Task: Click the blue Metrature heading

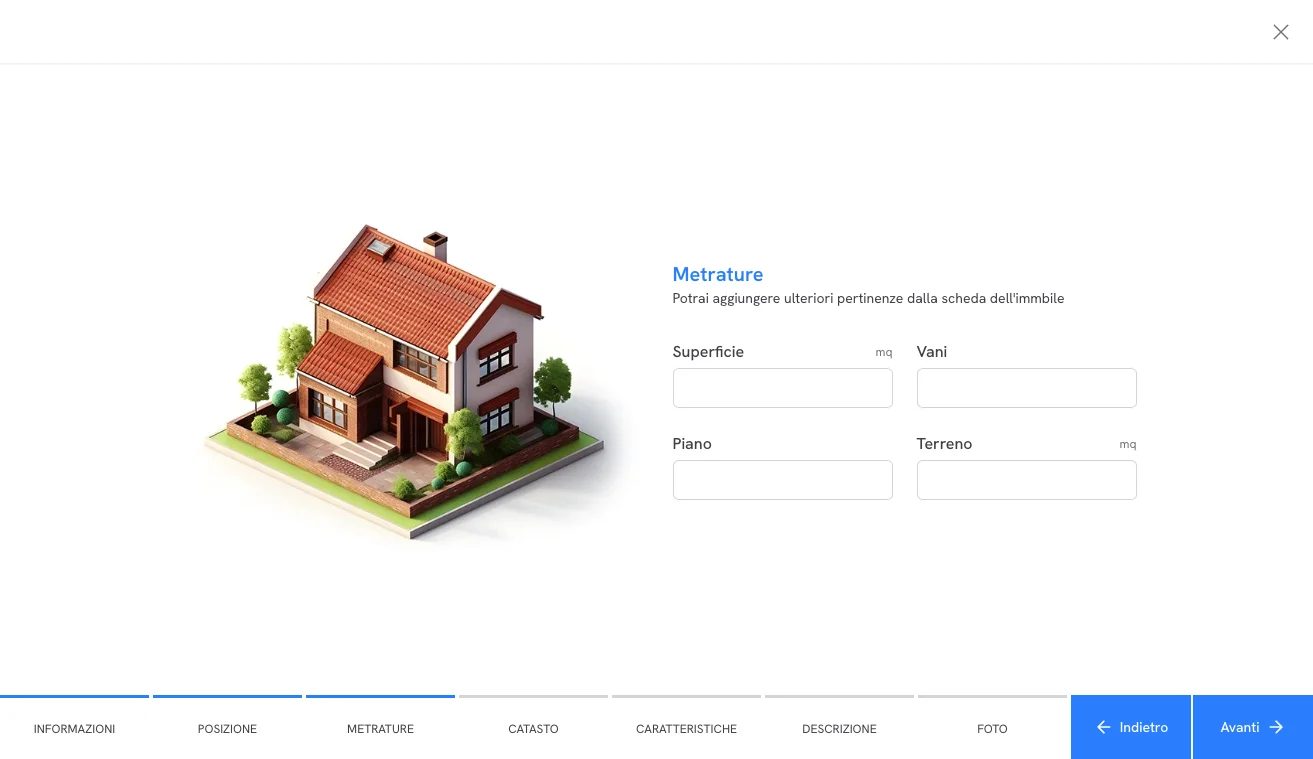Action: [717, 275]
